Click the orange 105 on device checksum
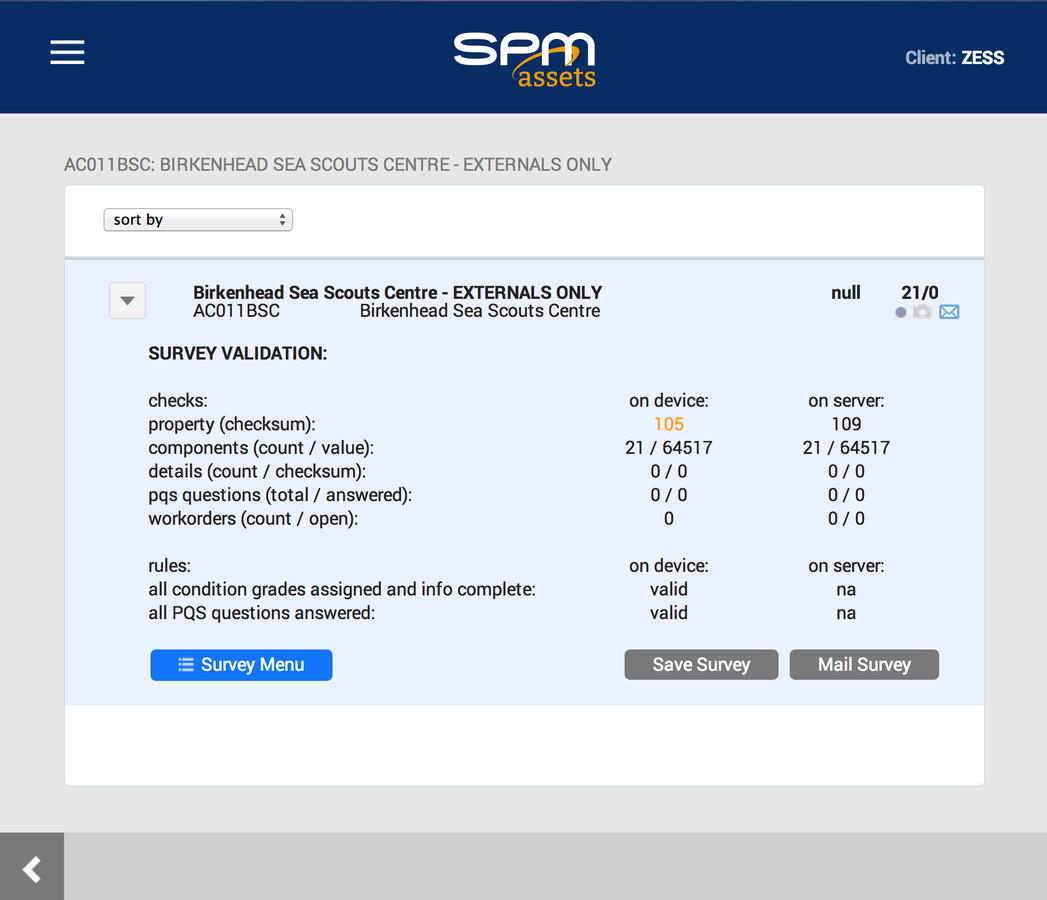Image resolution: width=1047 pixels, height=900 pixels. pos(668,424)
